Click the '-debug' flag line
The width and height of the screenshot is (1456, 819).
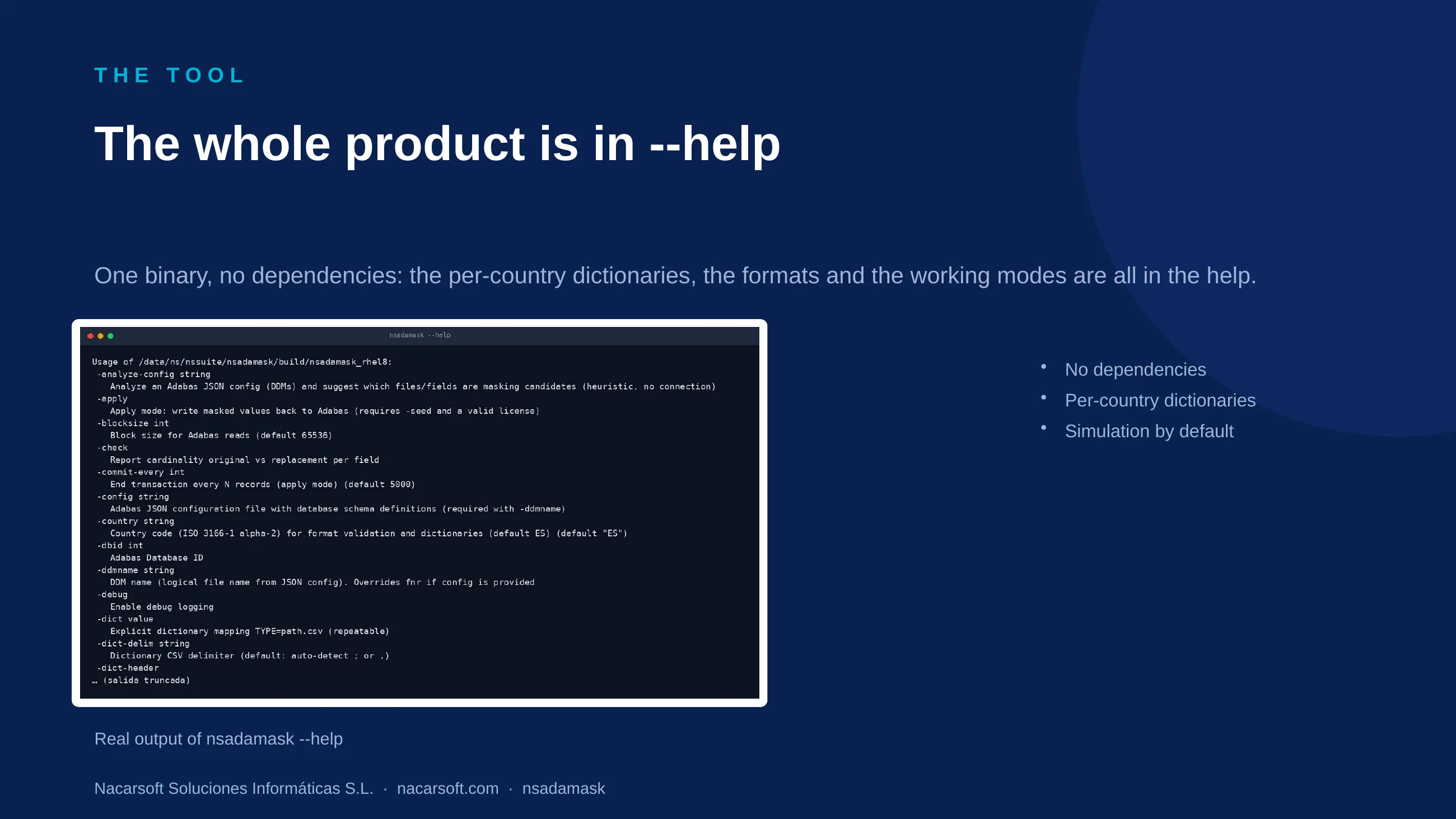(x=112, y=595)
